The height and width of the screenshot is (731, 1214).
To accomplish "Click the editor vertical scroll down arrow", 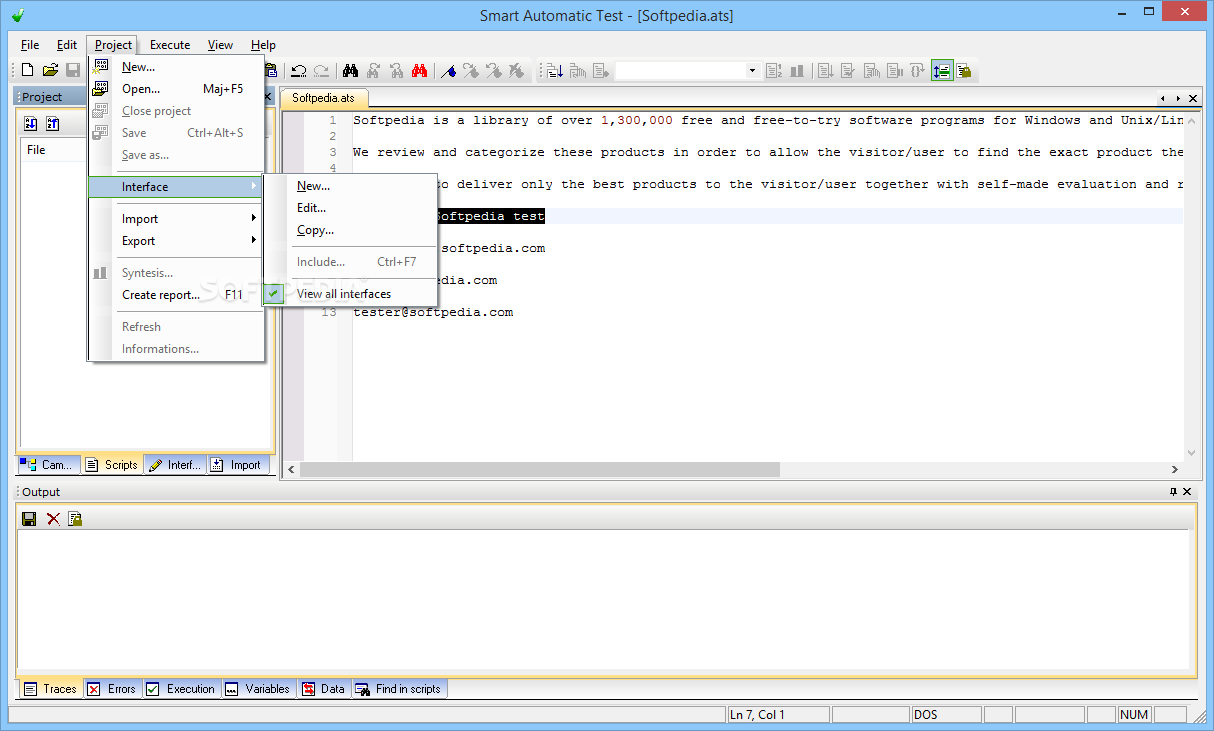I will pos(1191,452).
